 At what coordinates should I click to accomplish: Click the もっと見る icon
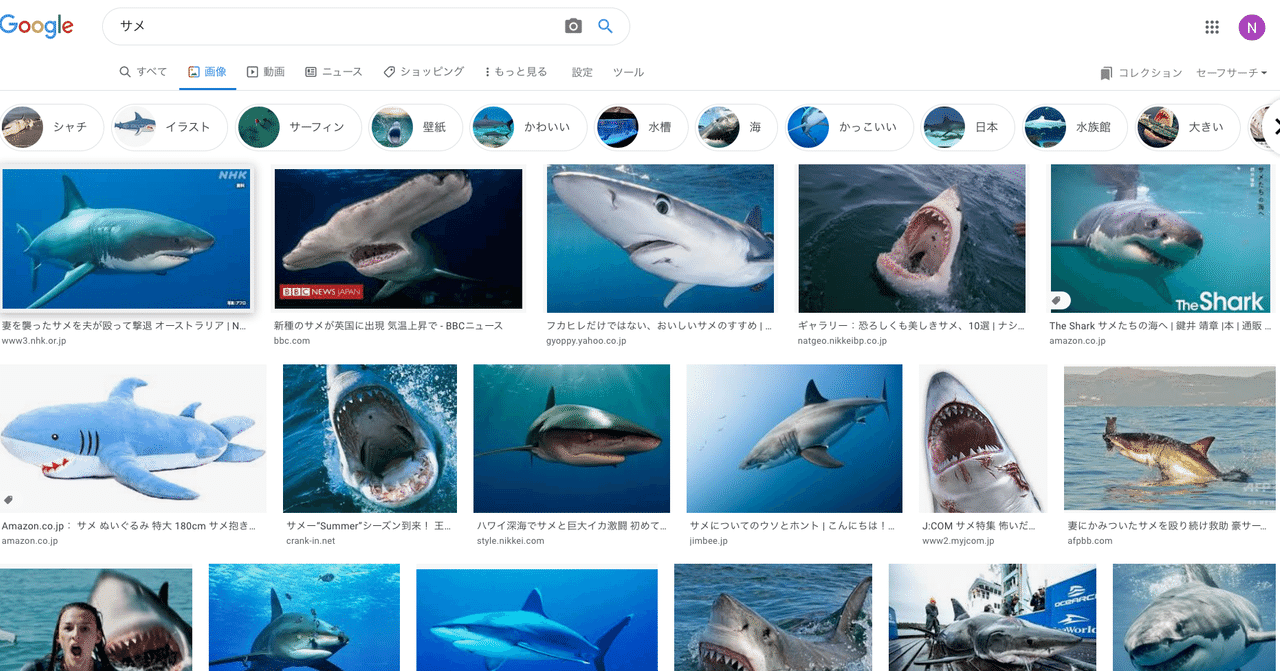pos(489,71)
